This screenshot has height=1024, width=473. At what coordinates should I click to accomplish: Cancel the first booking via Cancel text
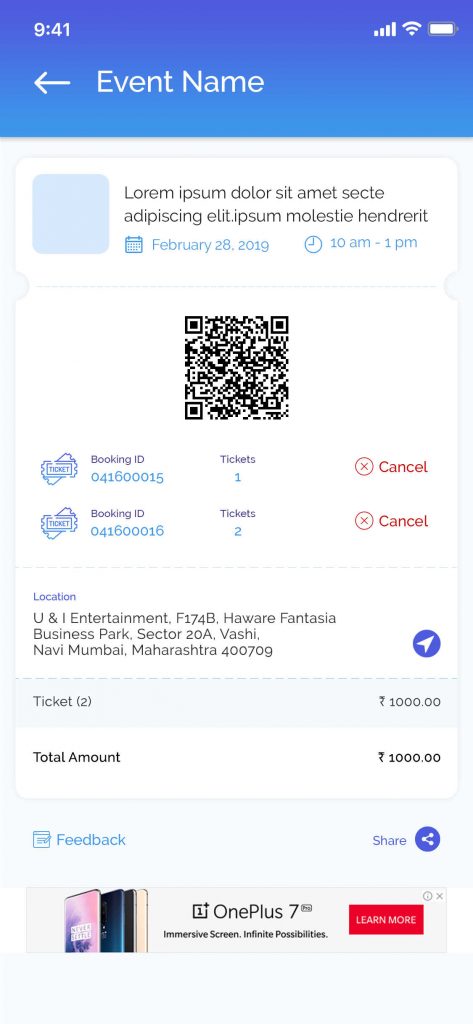coord(403,467)
